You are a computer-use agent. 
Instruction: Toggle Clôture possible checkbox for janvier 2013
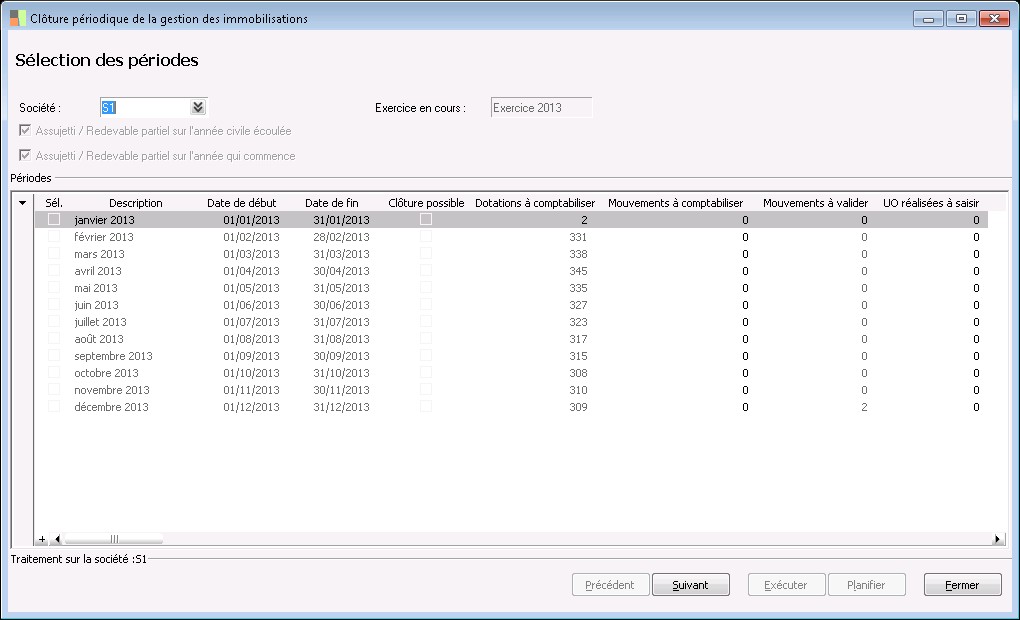[426, 220]
